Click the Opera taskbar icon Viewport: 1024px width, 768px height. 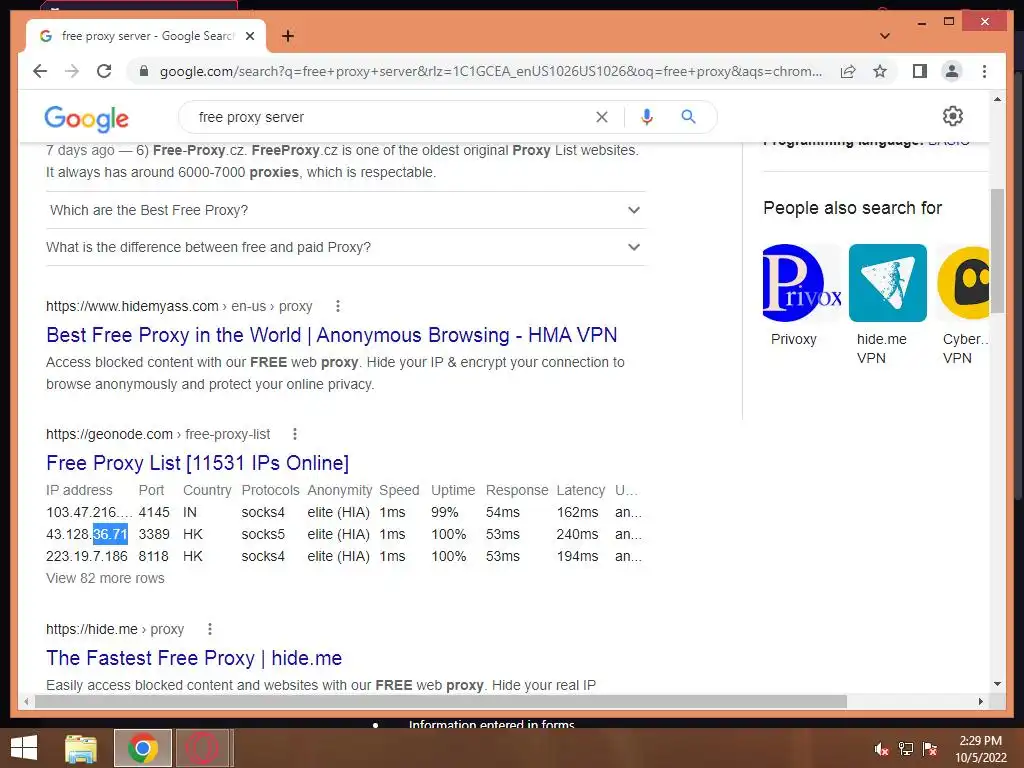point(202,748)
